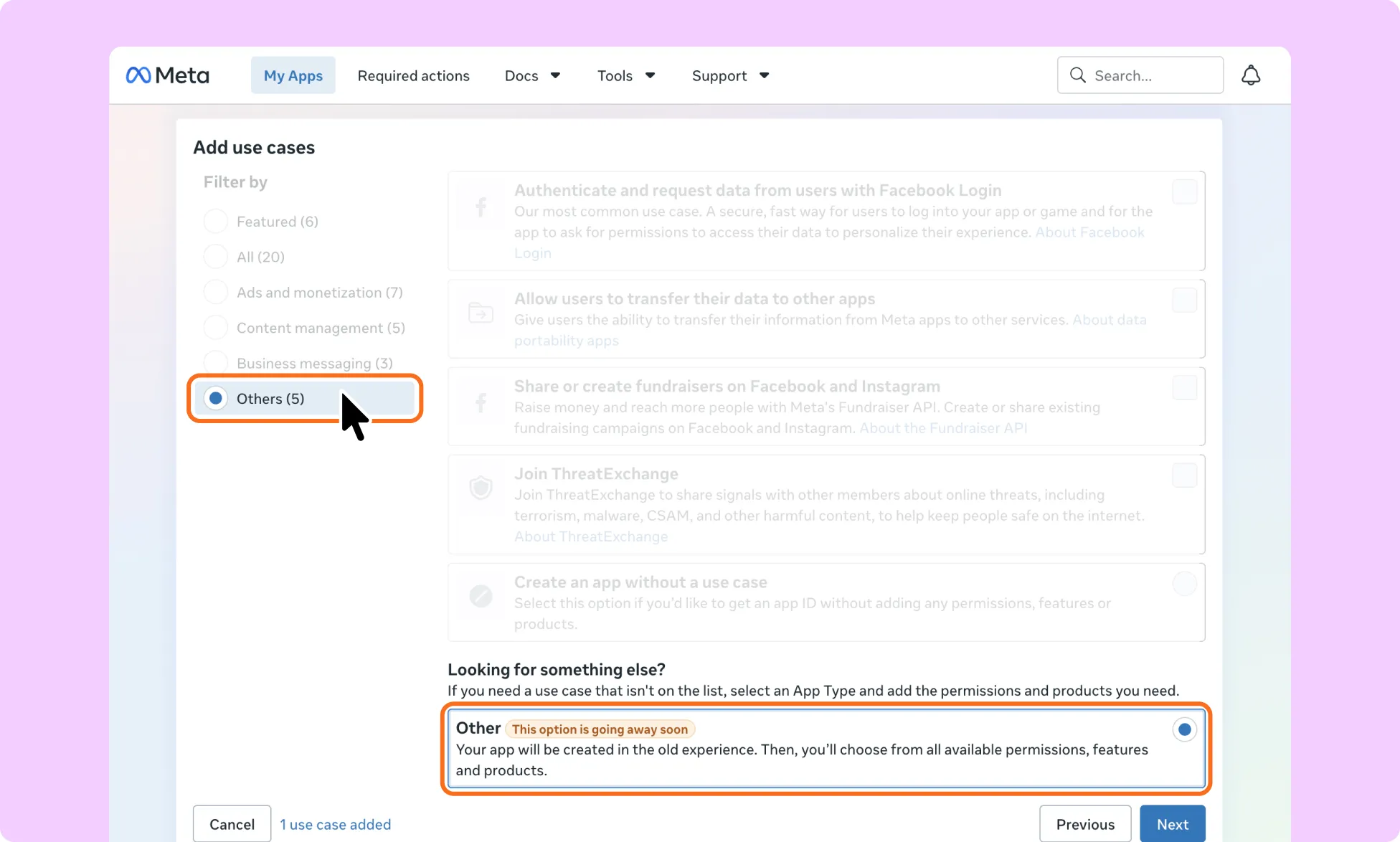Image resolution: width=1400 pixels, height=842 pixels.
Task: Click the 'Add use cases' heading
Action: (254, 147)
